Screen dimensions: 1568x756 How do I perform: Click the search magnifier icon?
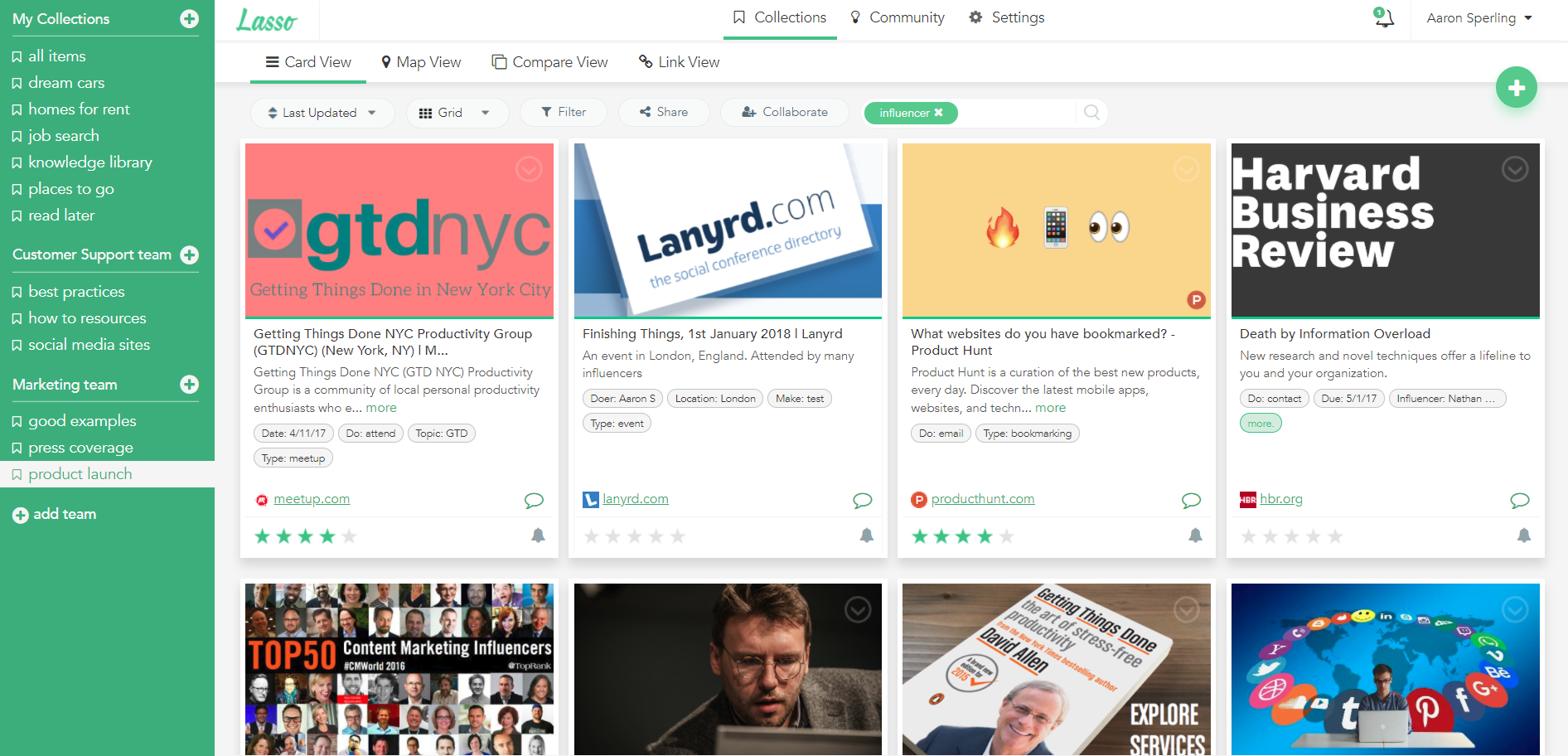tap(1091, 113)
